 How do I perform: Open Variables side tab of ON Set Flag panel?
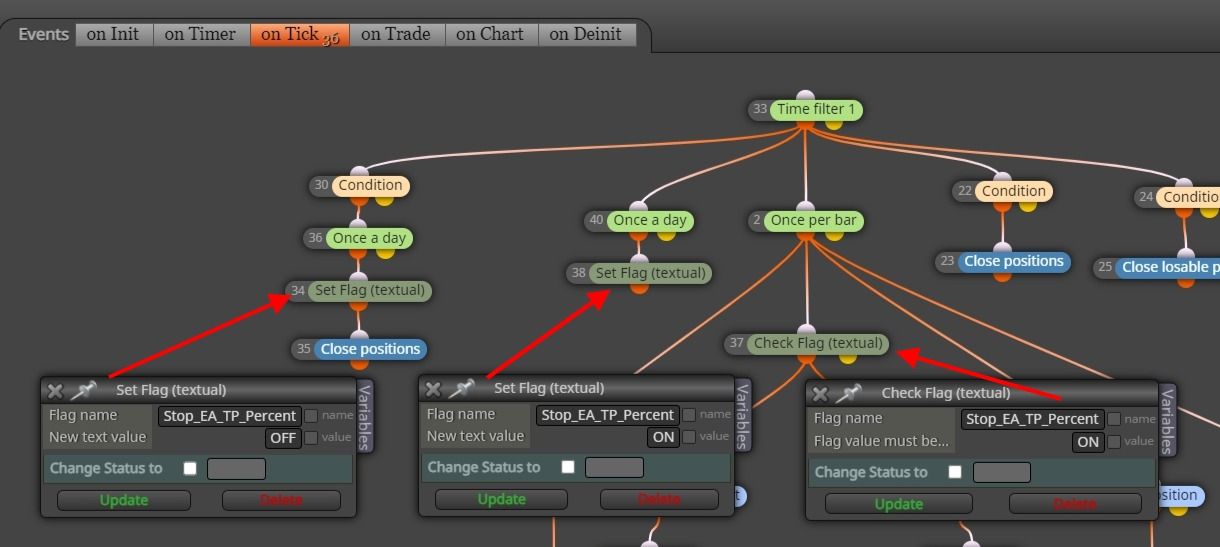742,414
